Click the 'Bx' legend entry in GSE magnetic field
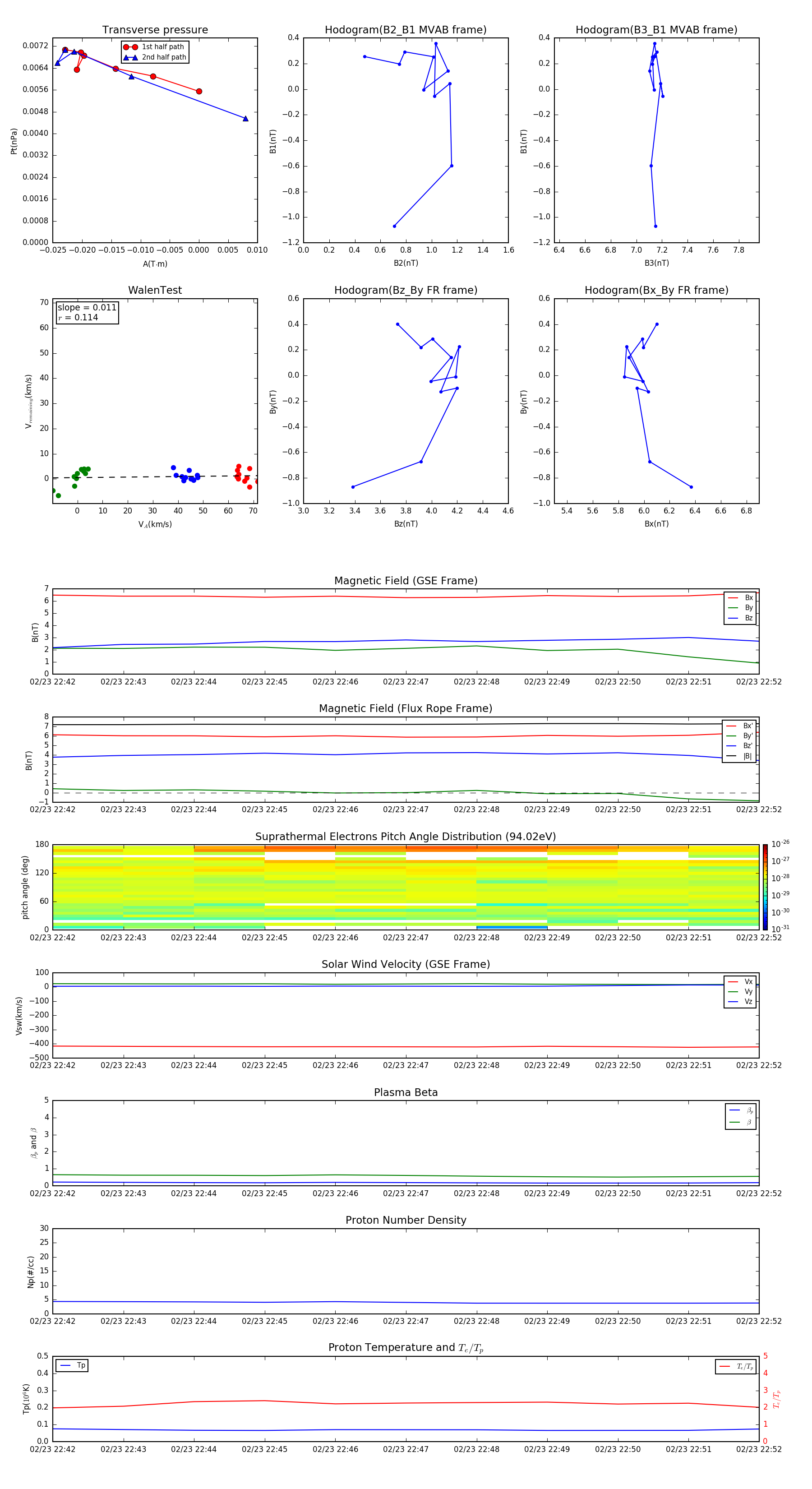 (x=740, y=598)
